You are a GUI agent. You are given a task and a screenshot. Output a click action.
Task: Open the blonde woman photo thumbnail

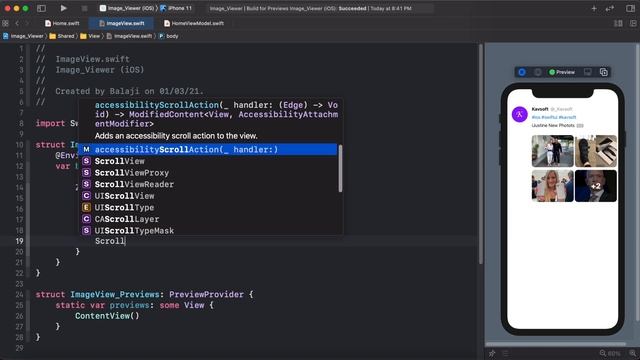point(552,186)
